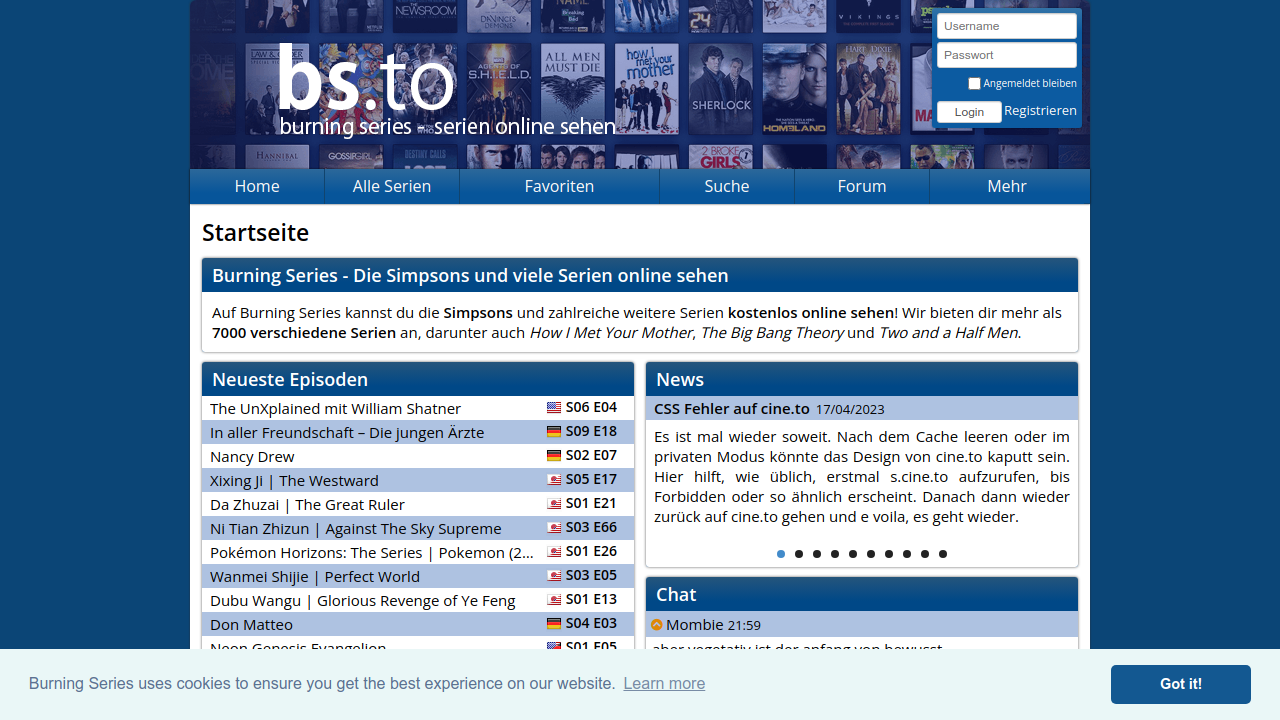This screenshot has height=720, width=1280.
Task: Click S06 E04 episode label
Action: click(591, 408)
